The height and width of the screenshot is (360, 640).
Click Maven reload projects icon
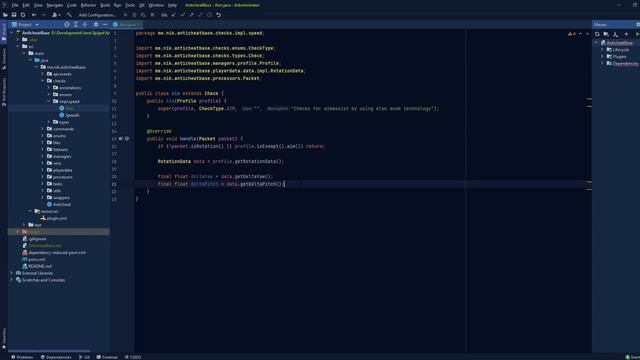point(597,34)
